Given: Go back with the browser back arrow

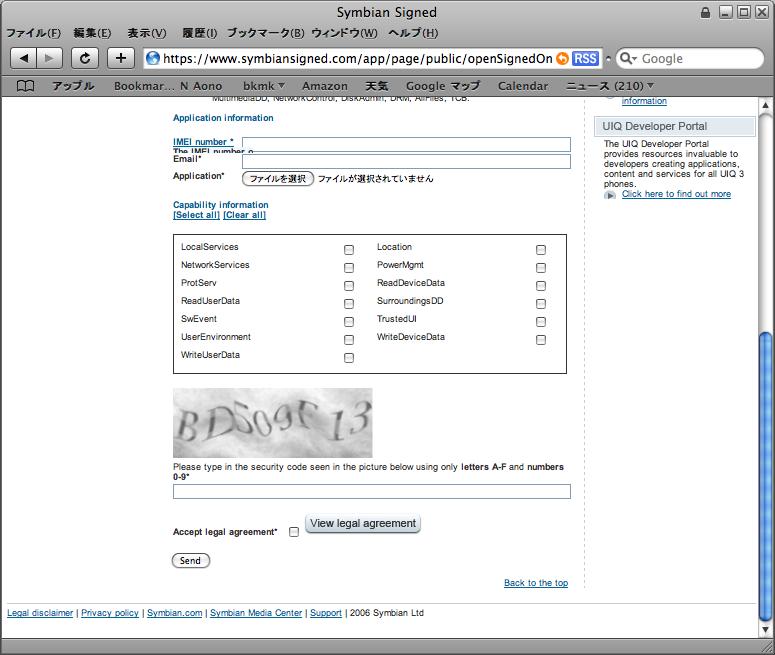Looking at the screenshot, I should [23, 58].
